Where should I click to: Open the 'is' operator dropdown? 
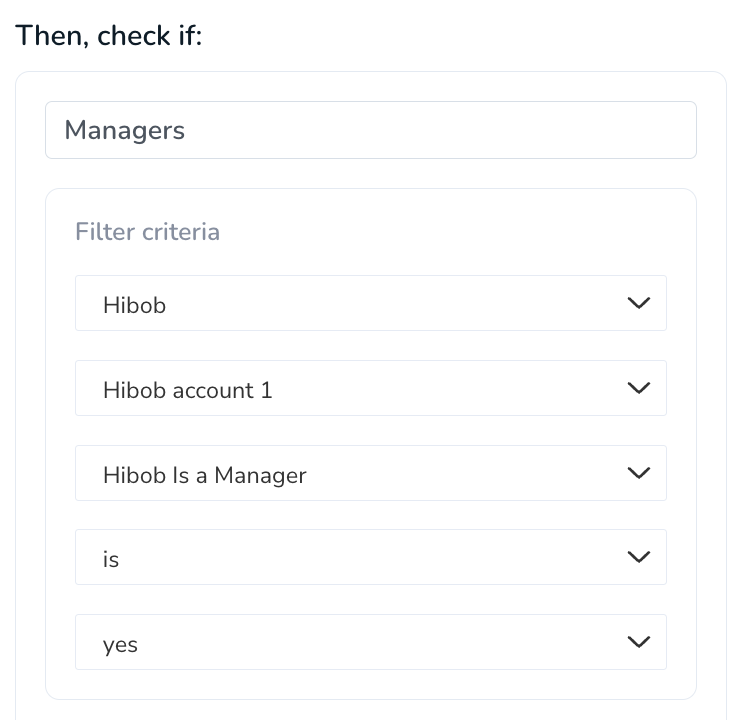[371, 557]
